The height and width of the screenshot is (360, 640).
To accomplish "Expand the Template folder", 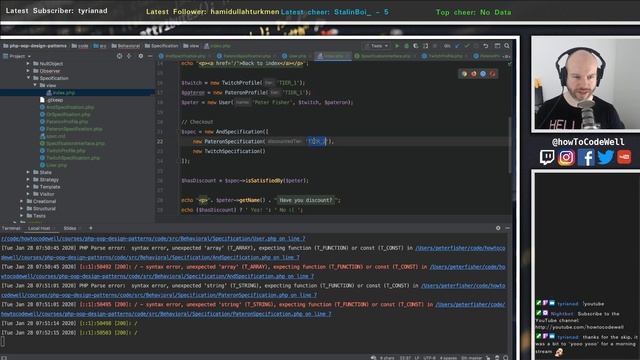I will pos(28,187).
